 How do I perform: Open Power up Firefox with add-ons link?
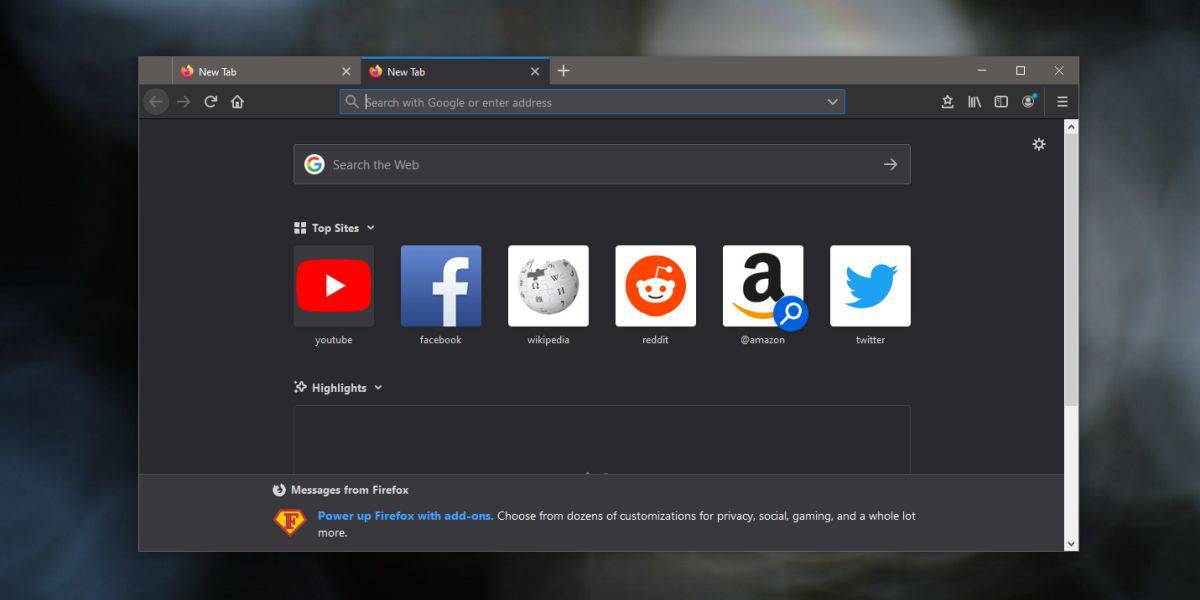pos(405,516)
